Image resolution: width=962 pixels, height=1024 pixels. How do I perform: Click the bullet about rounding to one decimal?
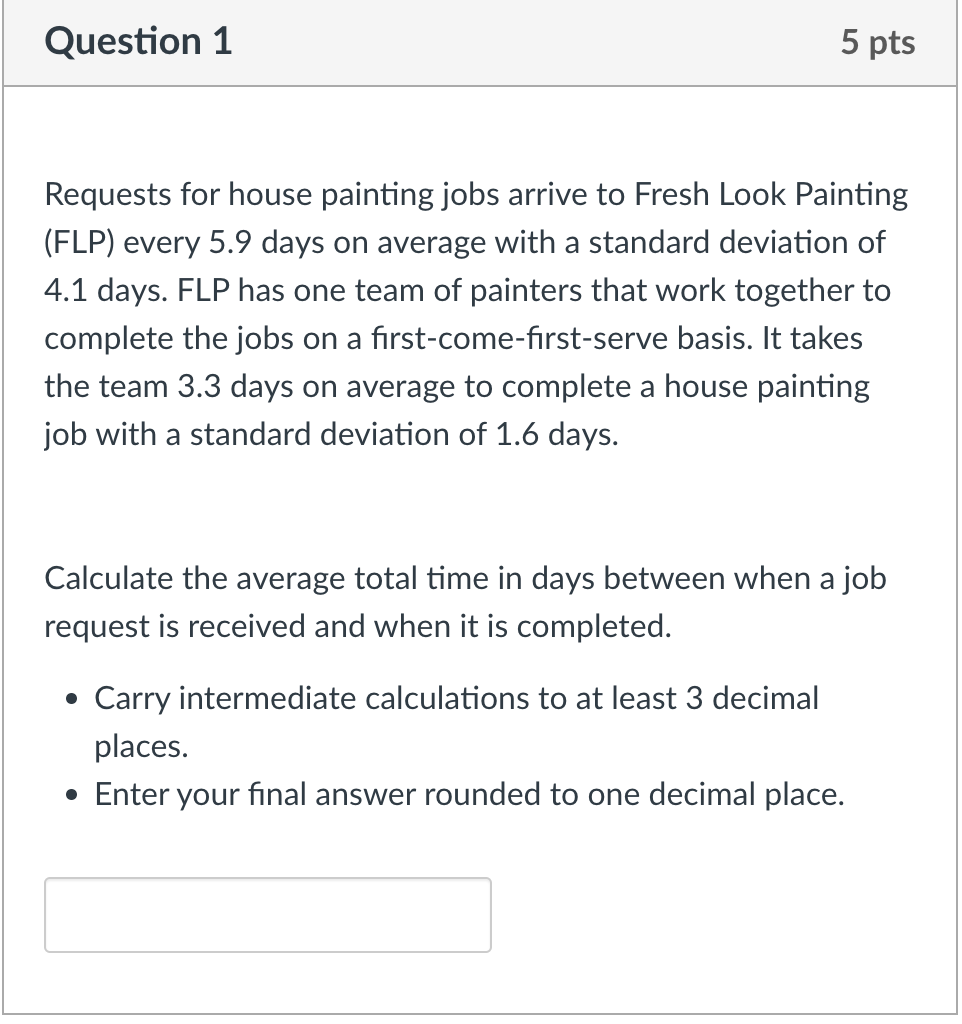[x=468, y=794]
